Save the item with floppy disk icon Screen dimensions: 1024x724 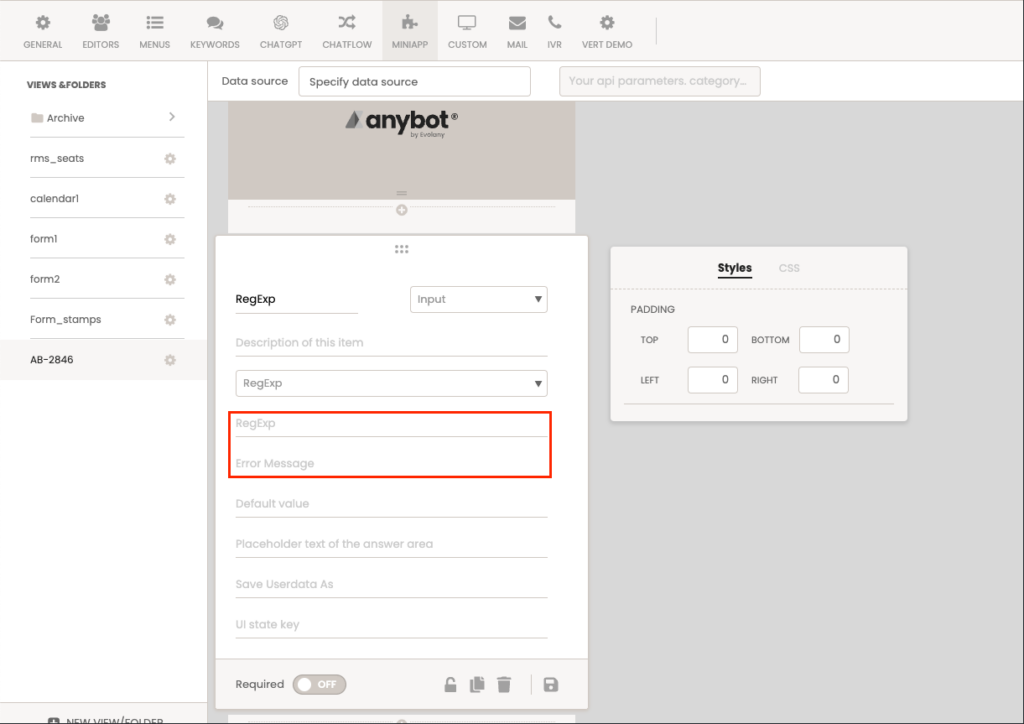[x=550, y=685]
